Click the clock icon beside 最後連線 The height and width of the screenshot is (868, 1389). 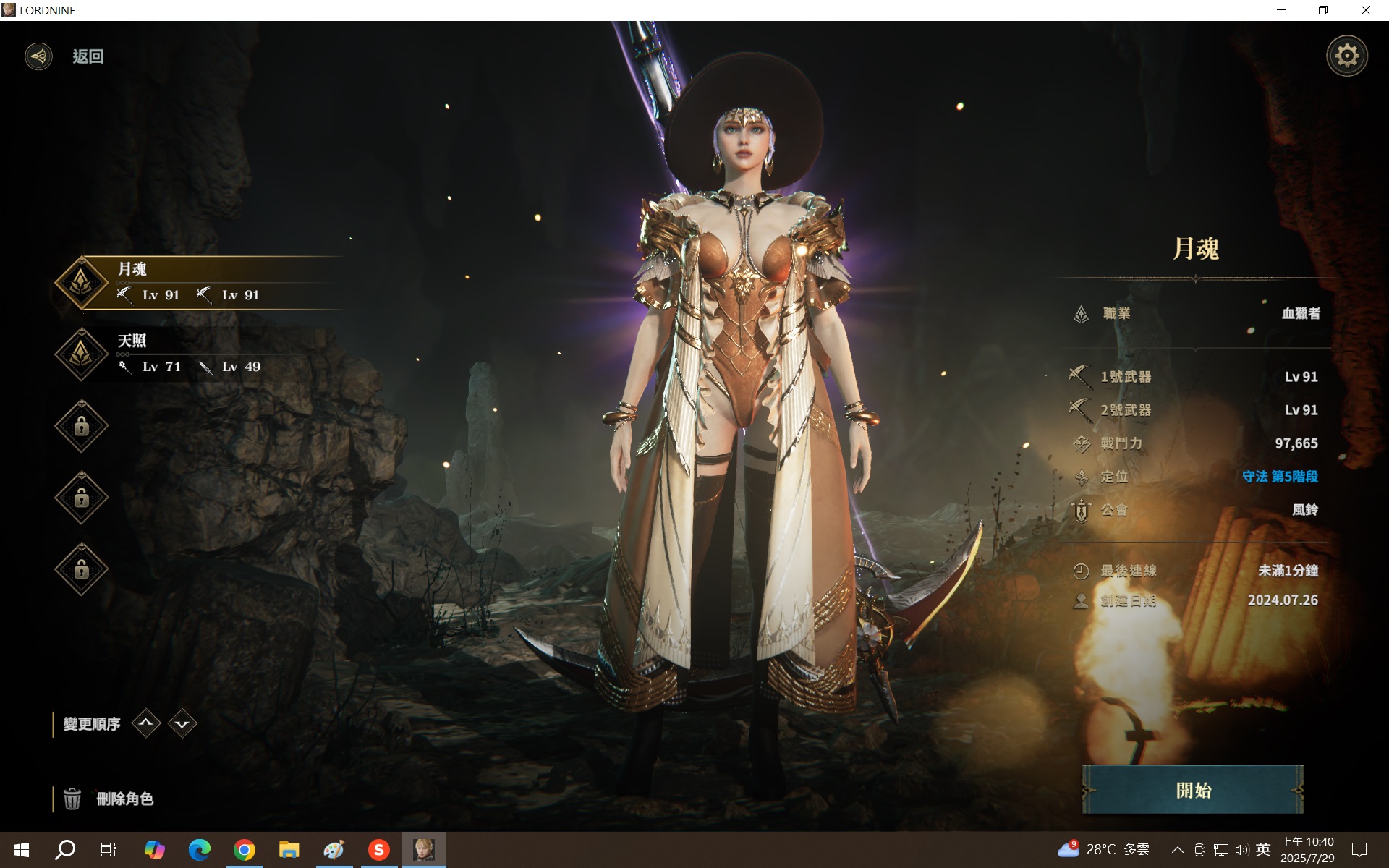1081,571
